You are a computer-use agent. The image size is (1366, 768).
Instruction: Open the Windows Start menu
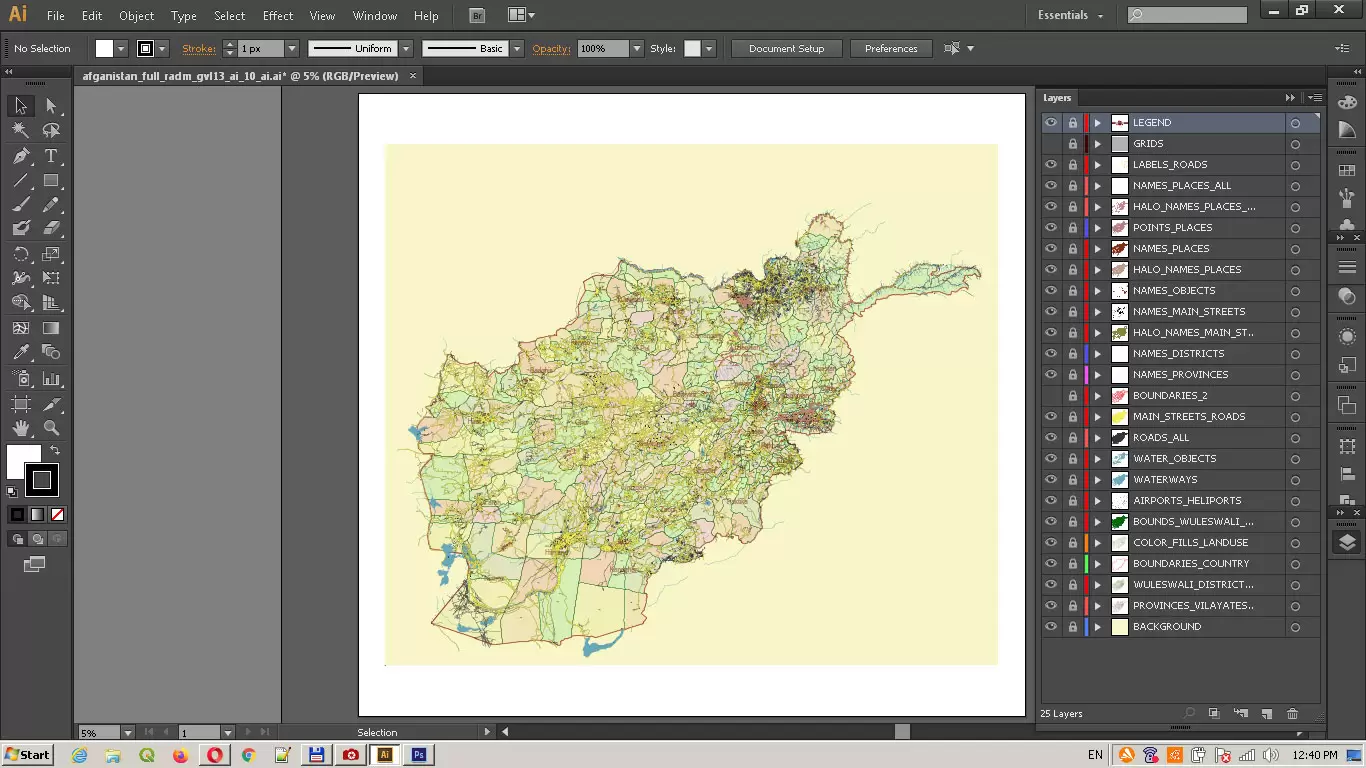(28, 755)
